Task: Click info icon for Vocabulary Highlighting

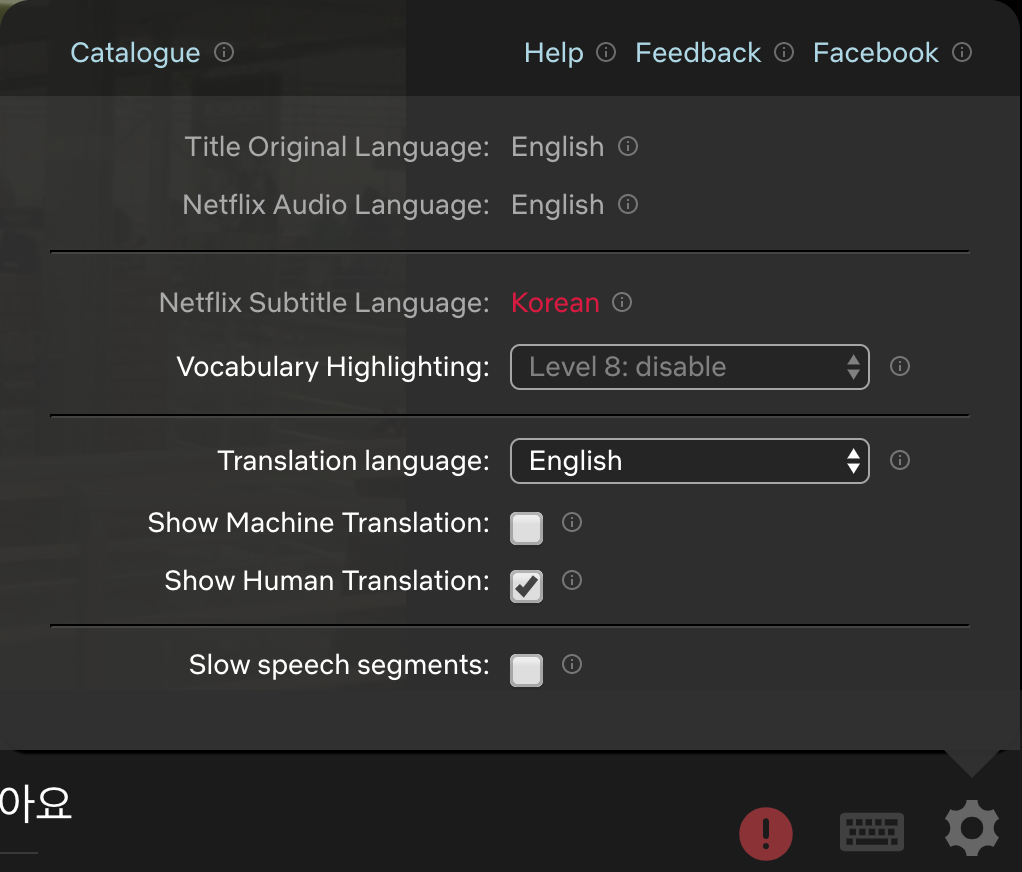Action: pyautogui.click(x=900, y=366)
